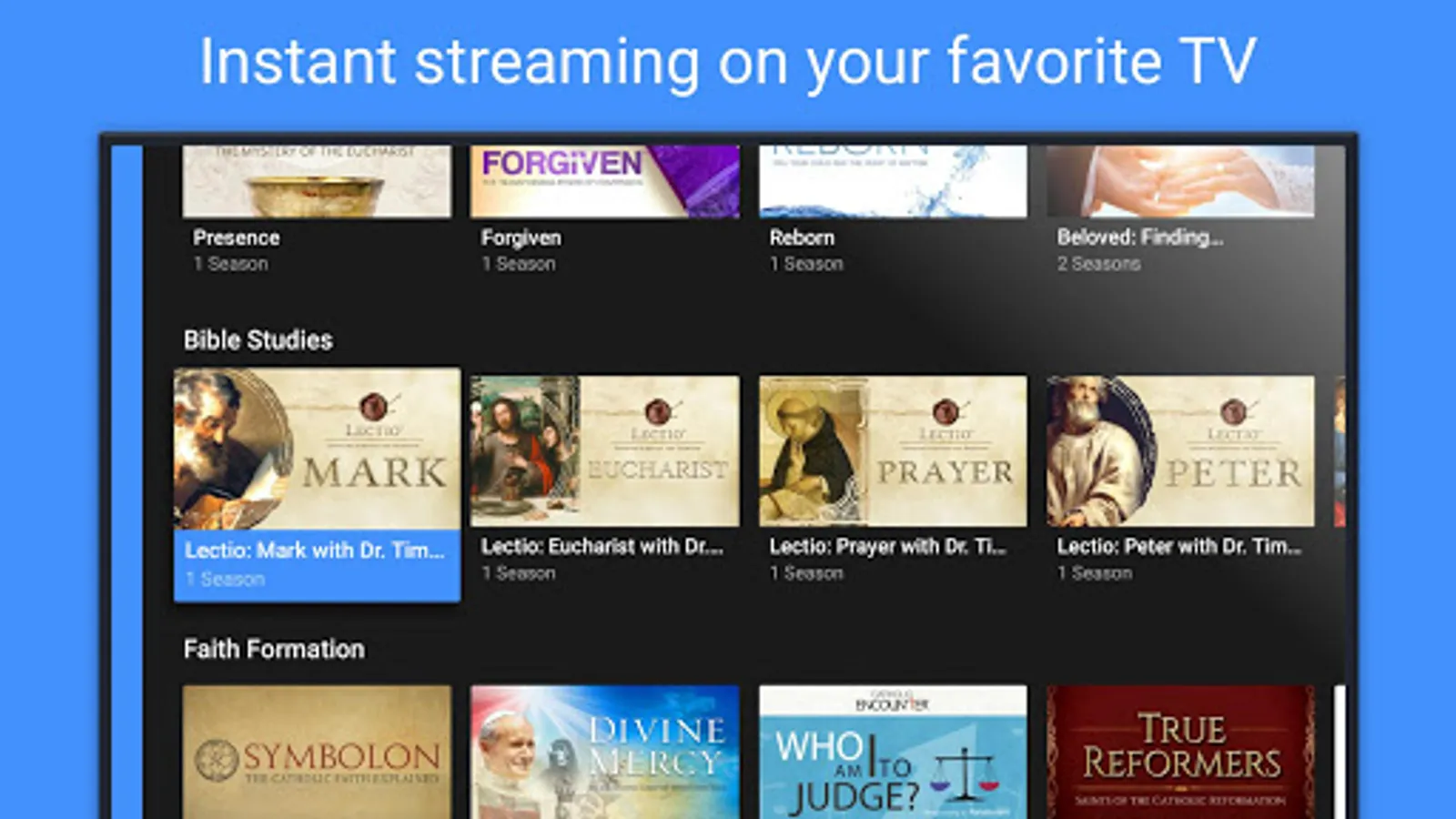Open the Divine Mercy series thumbnail
Viewport: 1456px width, 819px height.
point(605,752)
